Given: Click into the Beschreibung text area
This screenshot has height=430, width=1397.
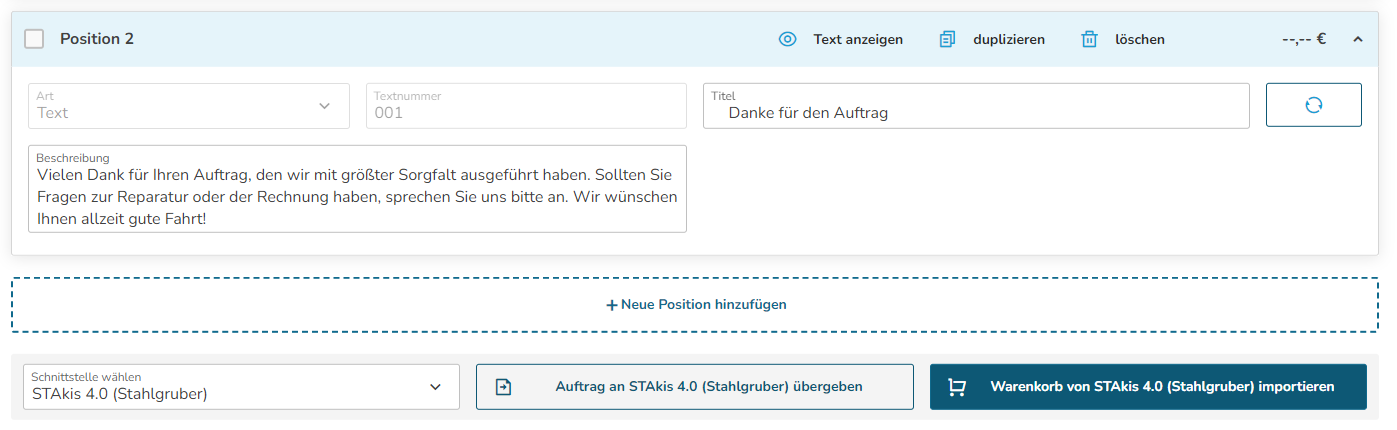Looking at the screenshot, I should pyautogui.click(x=357, y=189).
